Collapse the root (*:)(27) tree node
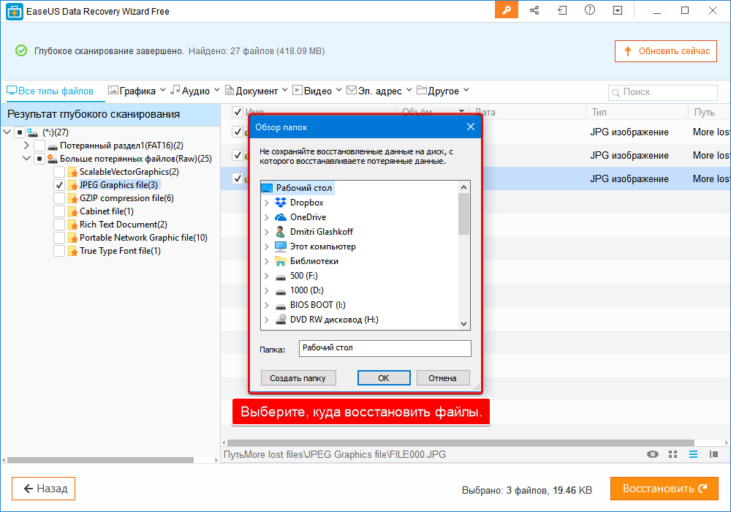The width and height of the screenshot is (731, 512). pyautogui.click(x=7, y=132)
